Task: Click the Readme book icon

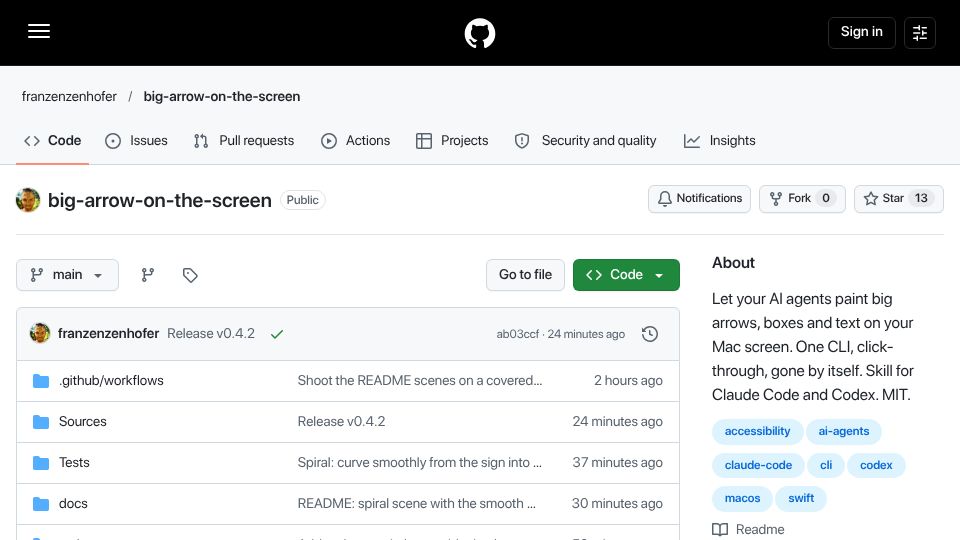Action: pos(720,530)
